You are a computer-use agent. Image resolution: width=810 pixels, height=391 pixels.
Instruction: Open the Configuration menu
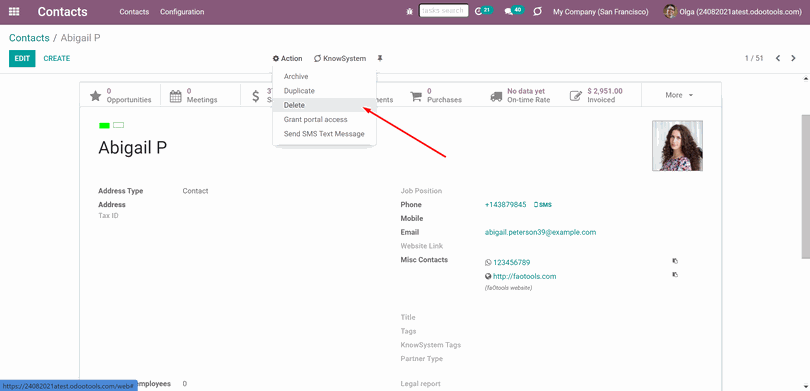(x=182, y=11)
